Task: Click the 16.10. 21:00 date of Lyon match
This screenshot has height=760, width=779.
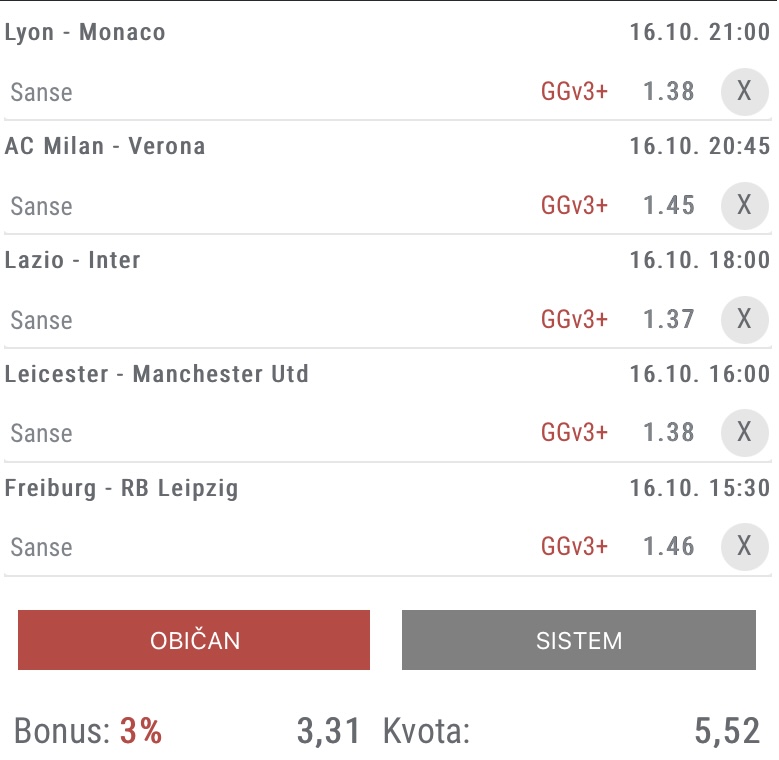Action: pyautogui.click(x=700, y=32)
